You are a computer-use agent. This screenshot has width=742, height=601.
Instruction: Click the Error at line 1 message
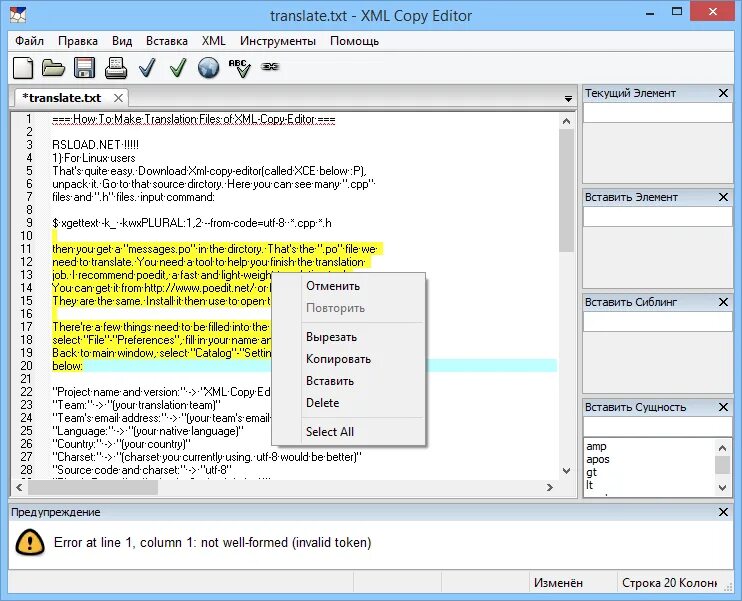[212, 542]
